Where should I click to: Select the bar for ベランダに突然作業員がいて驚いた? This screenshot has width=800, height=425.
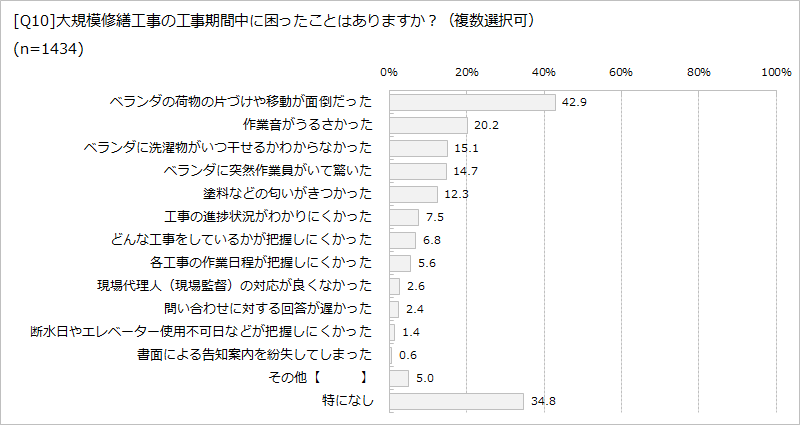tap(418, 171)
